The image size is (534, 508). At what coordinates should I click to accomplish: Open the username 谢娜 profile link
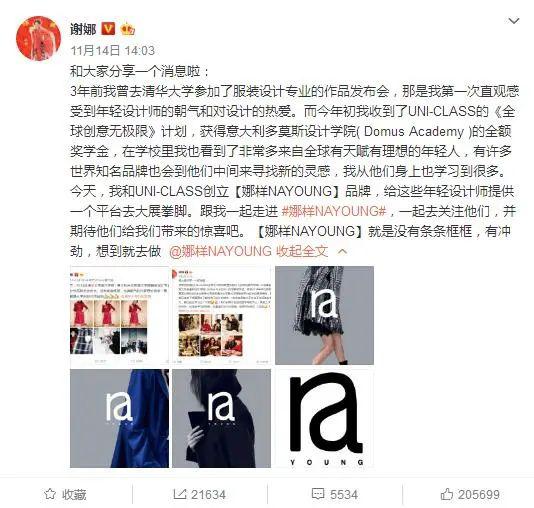click(x=83, y=29)
